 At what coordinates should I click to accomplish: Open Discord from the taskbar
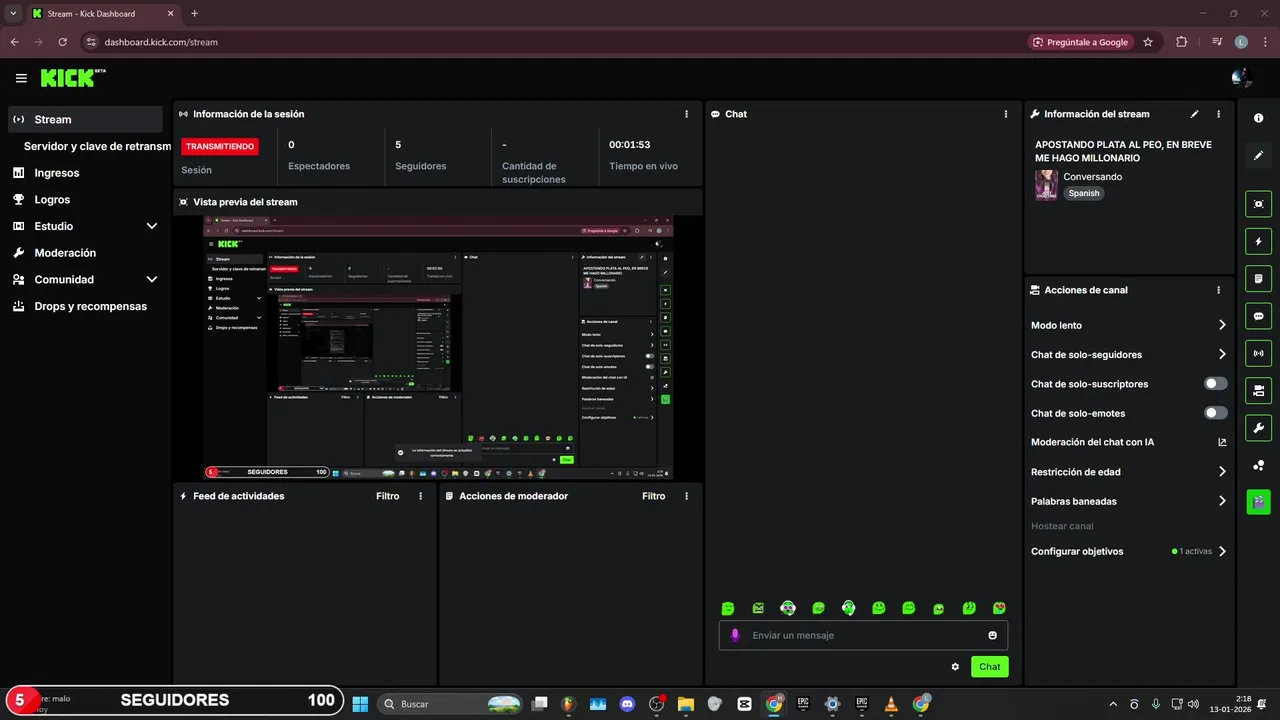(627, 704)
